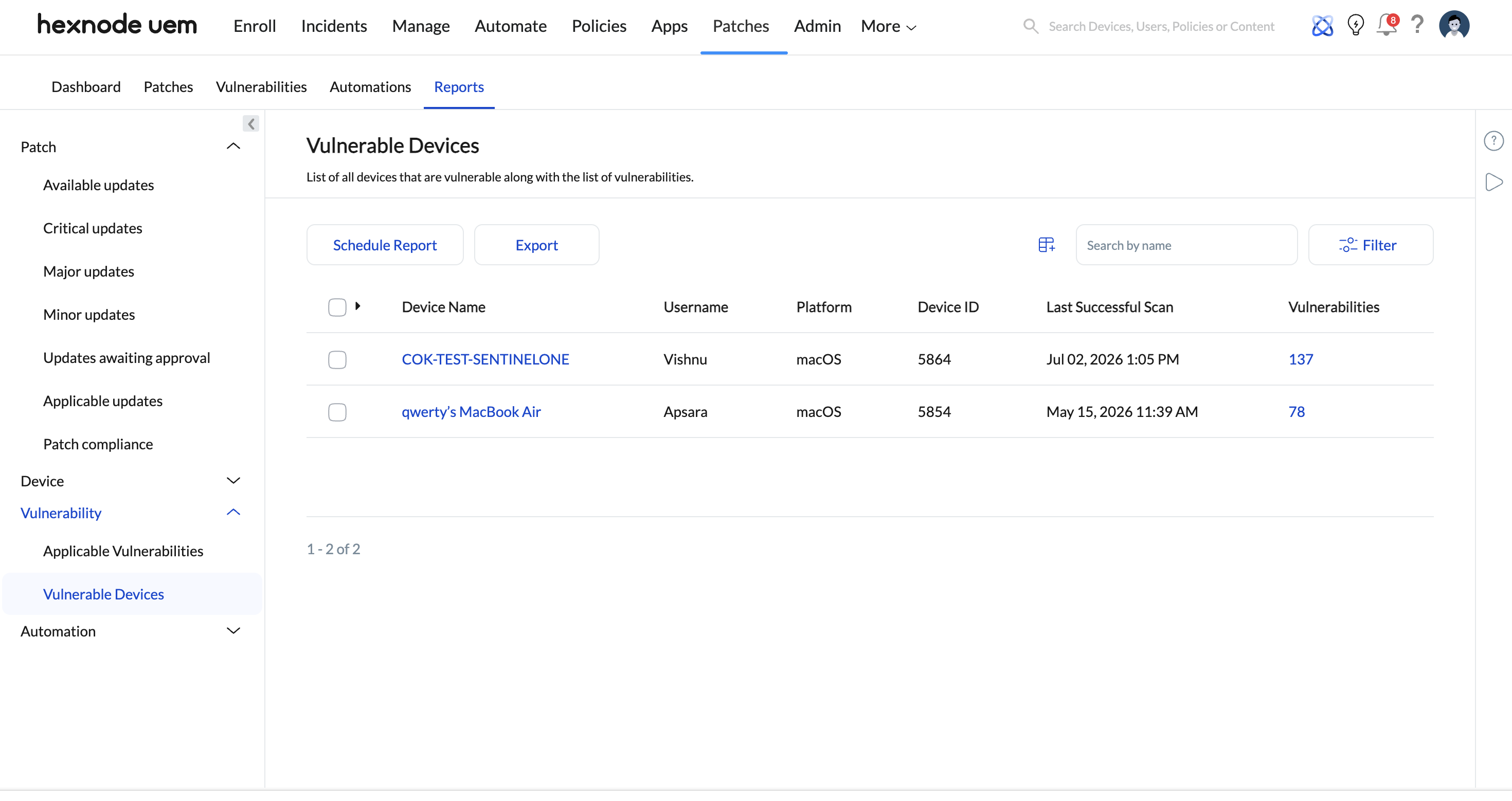Open the Manage menu
Viewport: 1512px width, 801px height.
(421, 26)
